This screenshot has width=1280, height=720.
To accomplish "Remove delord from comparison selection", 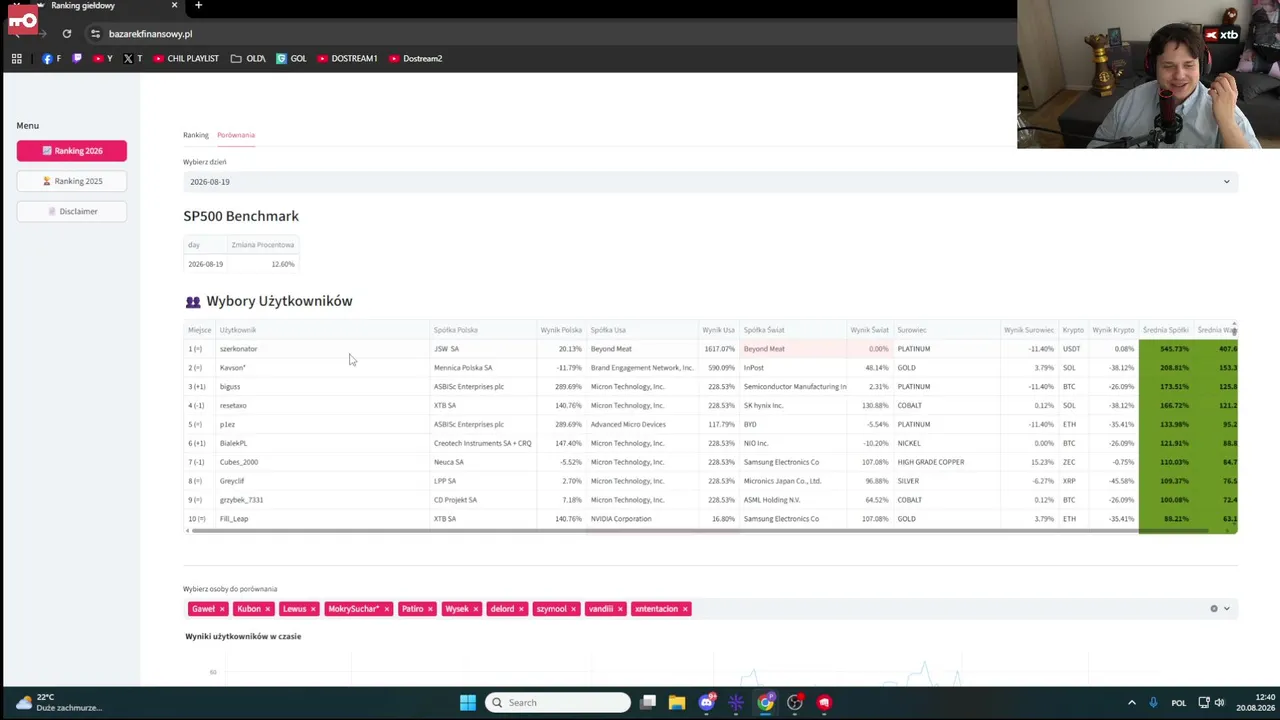I will click(x=521, y=609).
